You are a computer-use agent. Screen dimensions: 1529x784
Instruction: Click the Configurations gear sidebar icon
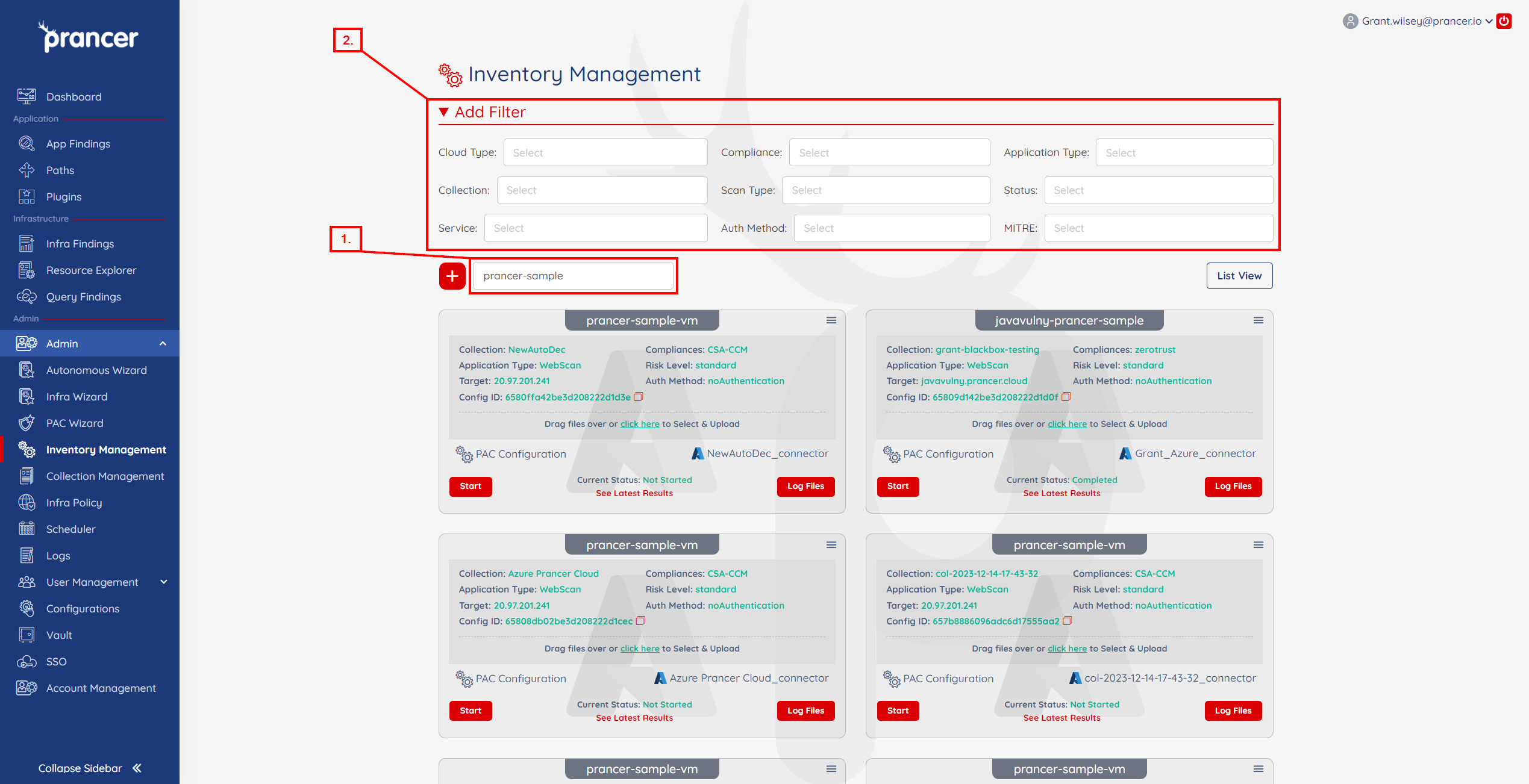pyautogui.click(x=27, y=608)
